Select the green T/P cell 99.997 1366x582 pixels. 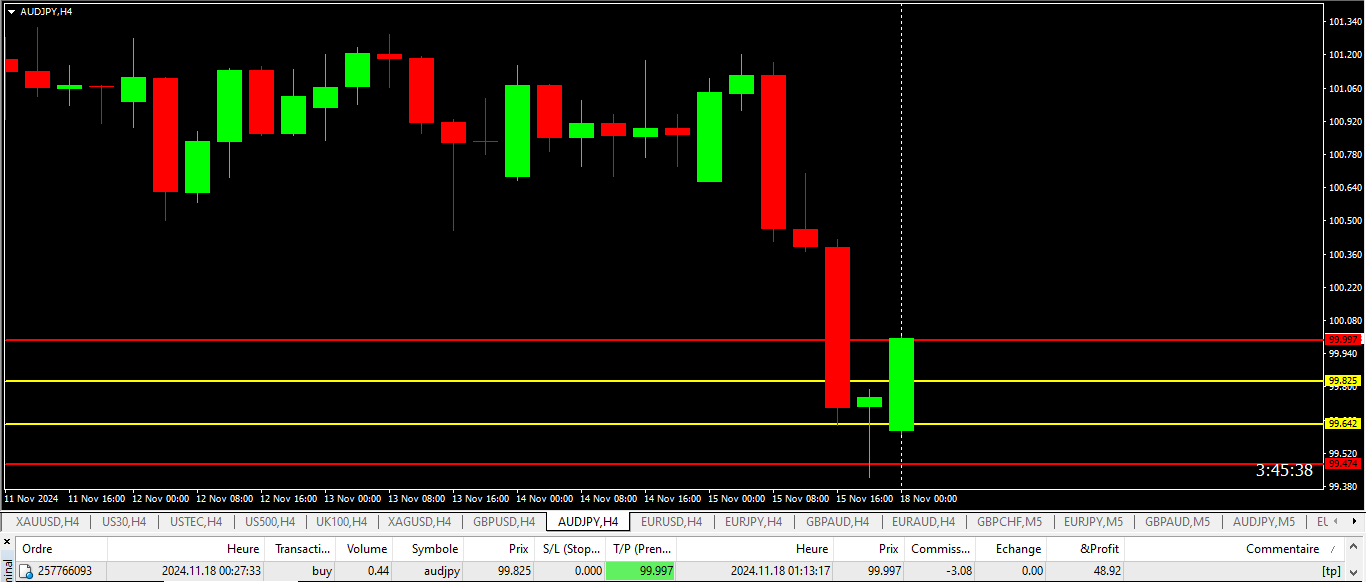click(x=641, y=571)
